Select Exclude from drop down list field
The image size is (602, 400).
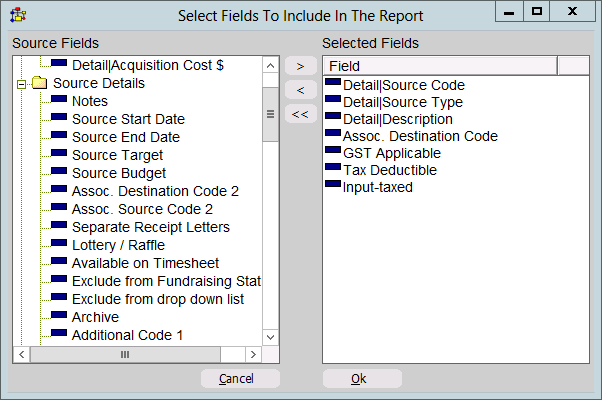pyautogui.click(x=158, y=299)
